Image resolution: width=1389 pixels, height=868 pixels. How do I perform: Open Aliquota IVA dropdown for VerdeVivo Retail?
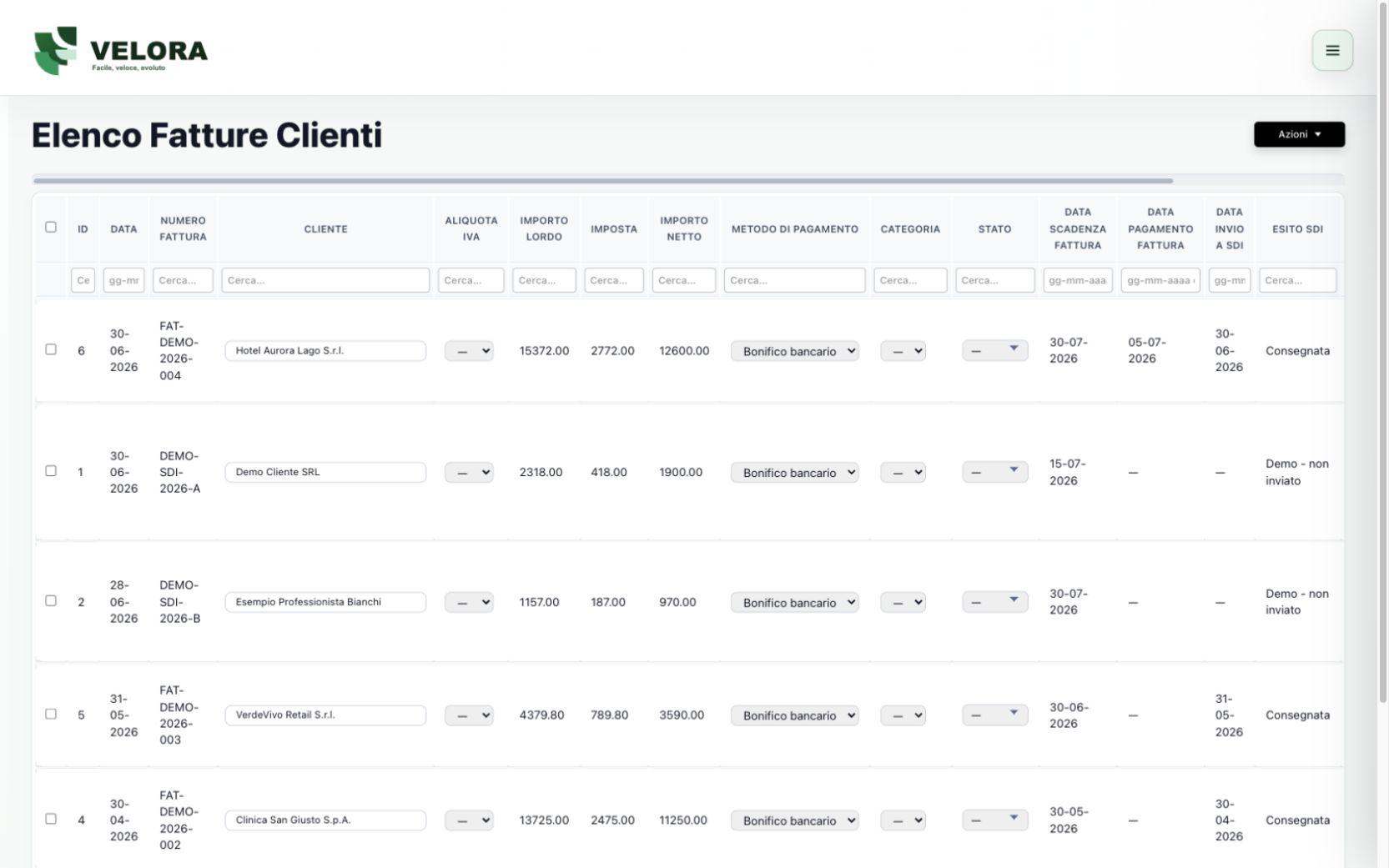469,715
